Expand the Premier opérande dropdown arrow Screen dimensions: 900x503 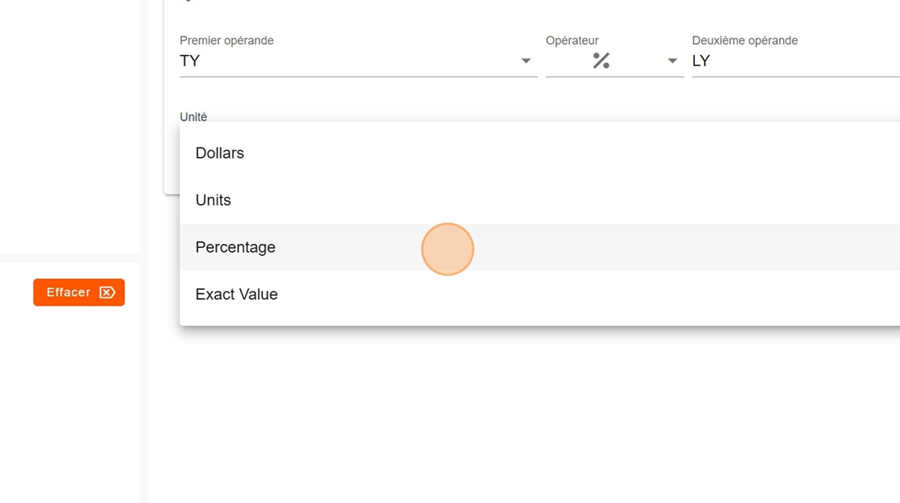[526, 61]
